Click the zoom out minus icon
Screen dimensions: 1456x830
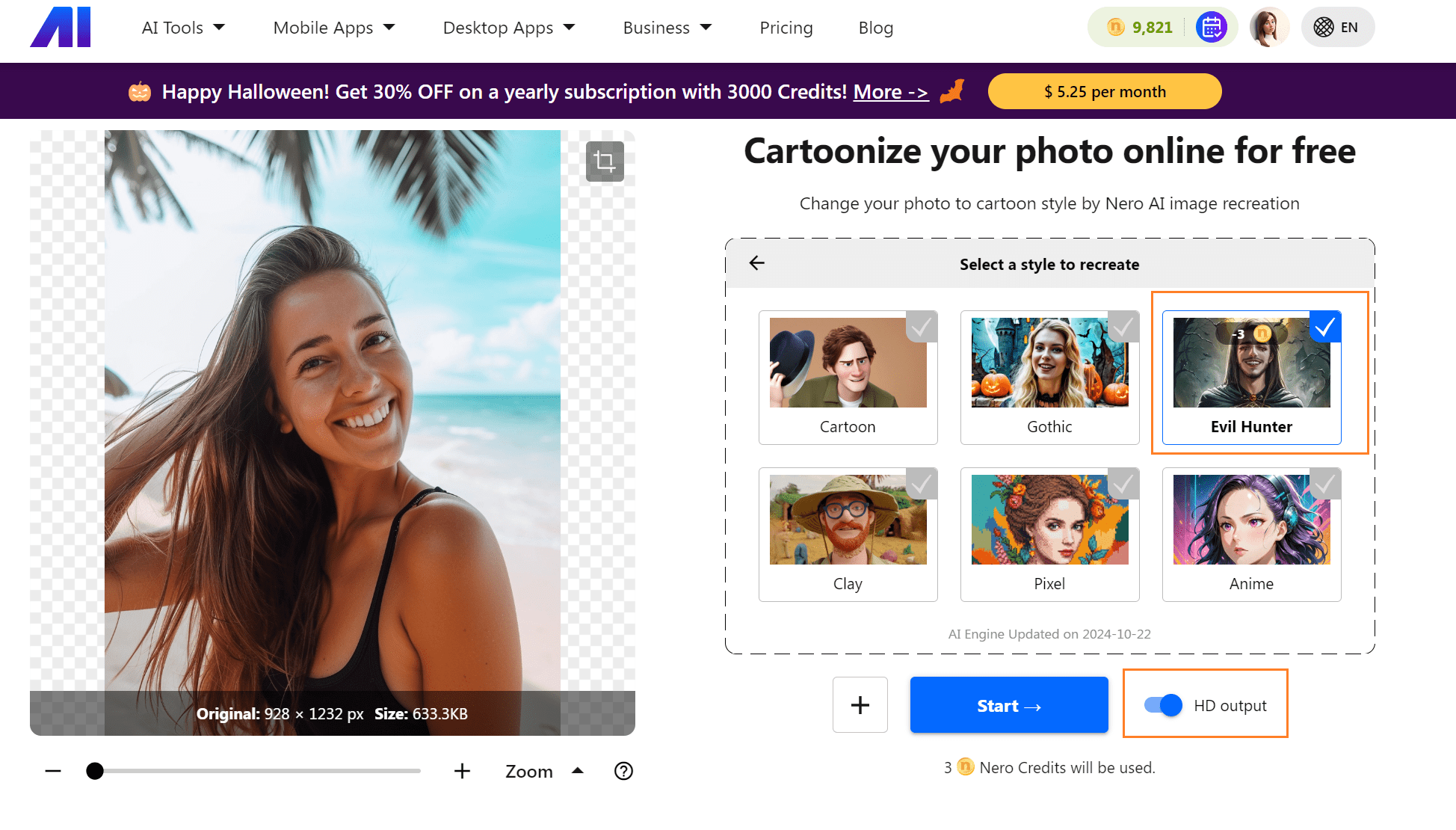52,771
